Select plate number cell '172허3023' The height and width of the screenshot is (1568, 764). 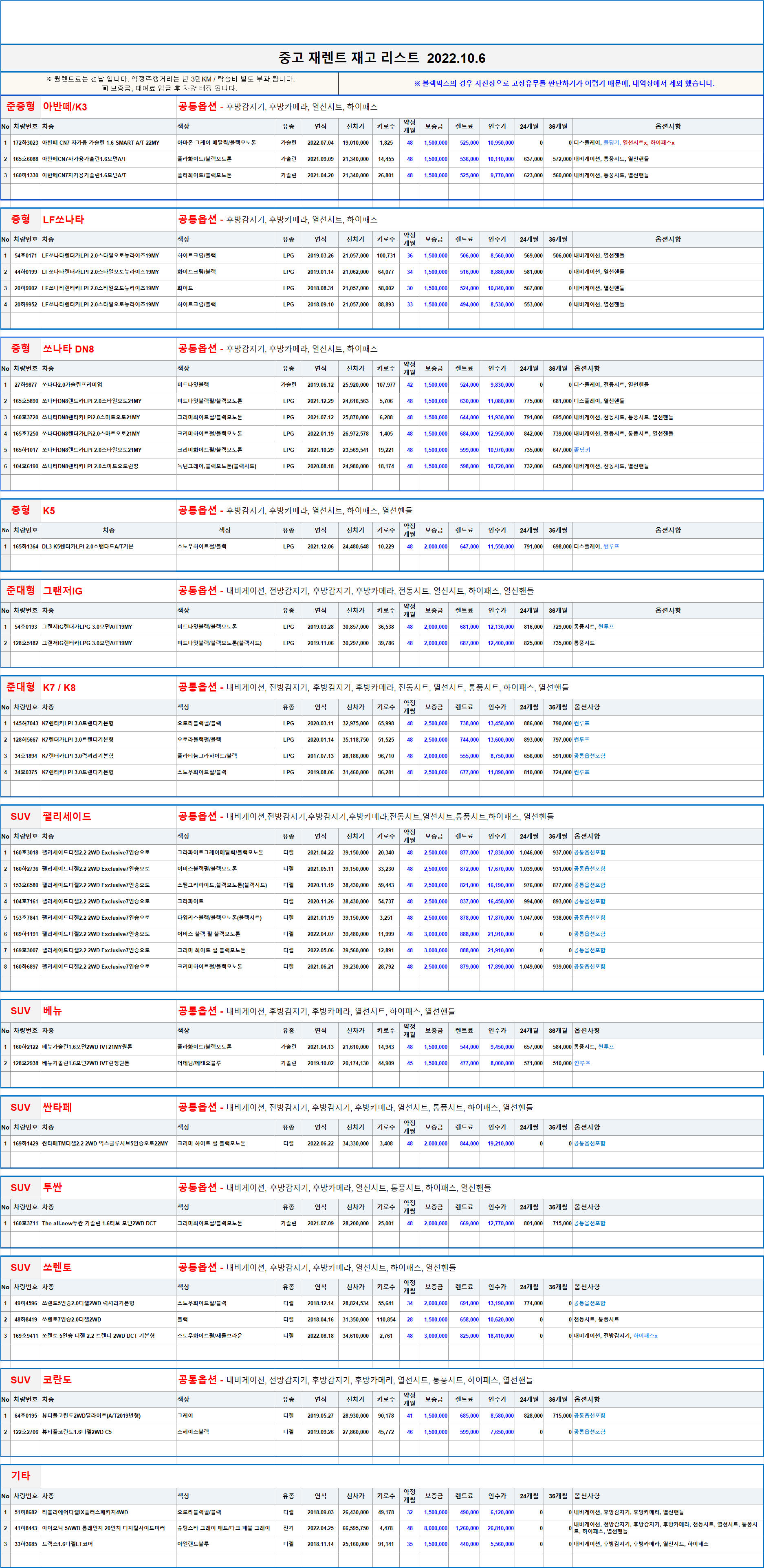pos(26,143)
